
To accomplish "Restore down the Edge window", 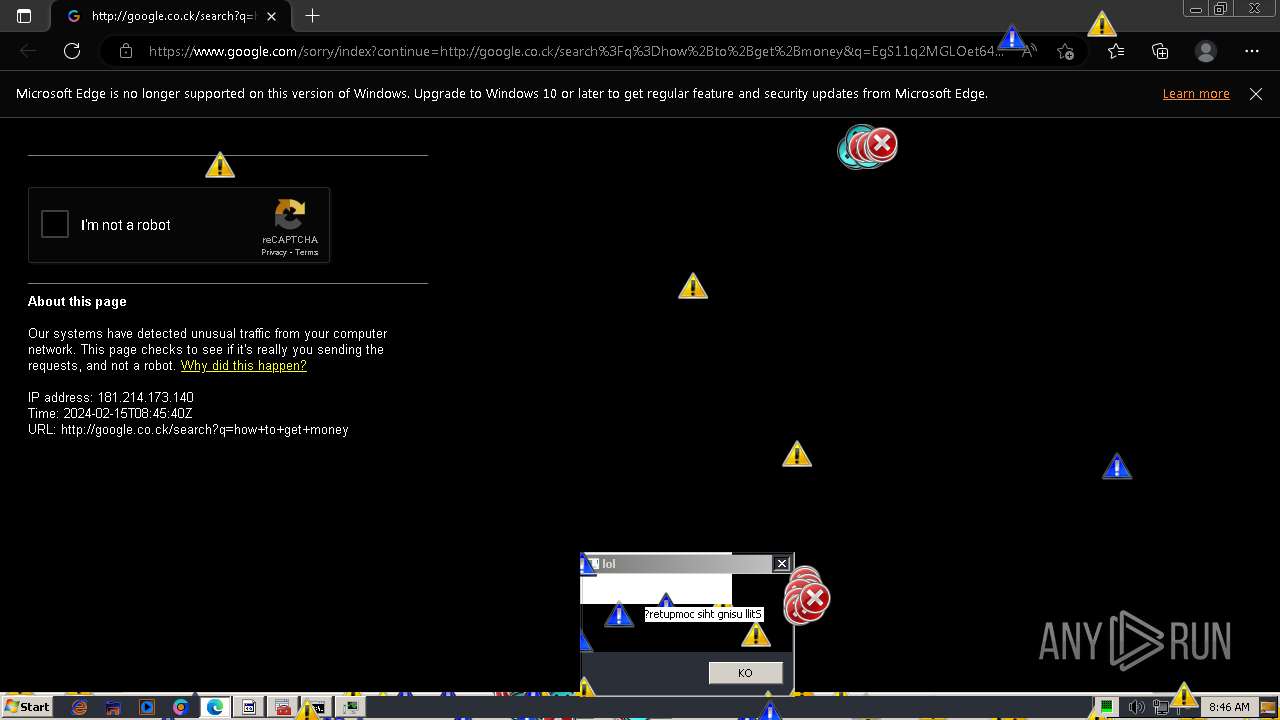I will coord(1220,9).
